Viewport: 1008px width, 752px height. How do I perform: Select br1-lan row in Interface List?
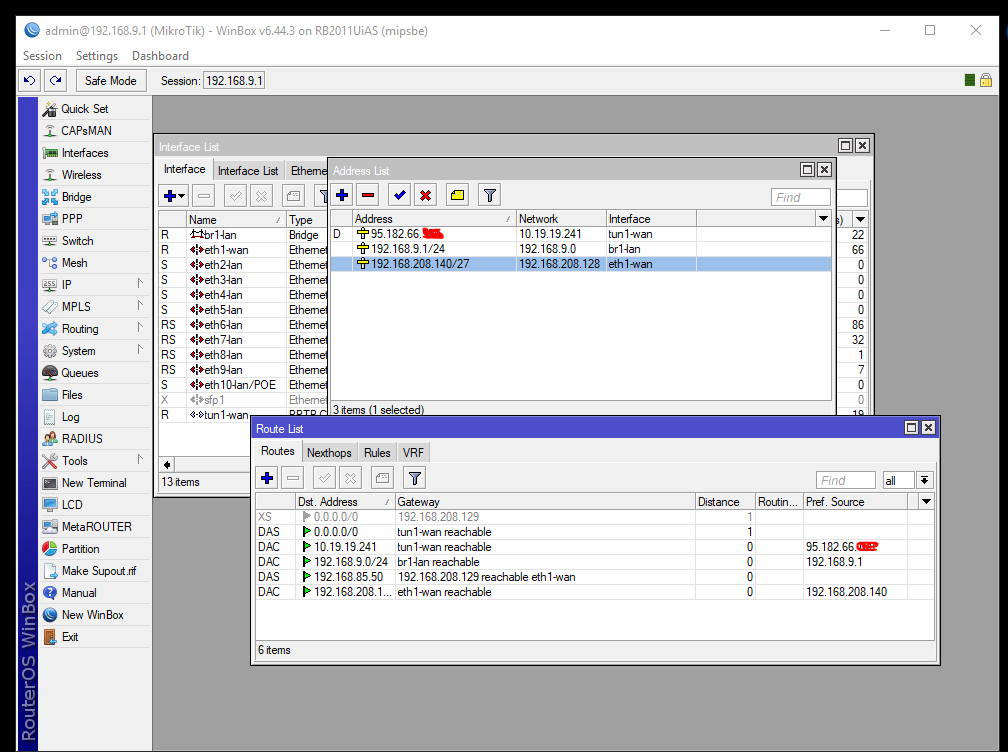[243, 235]
